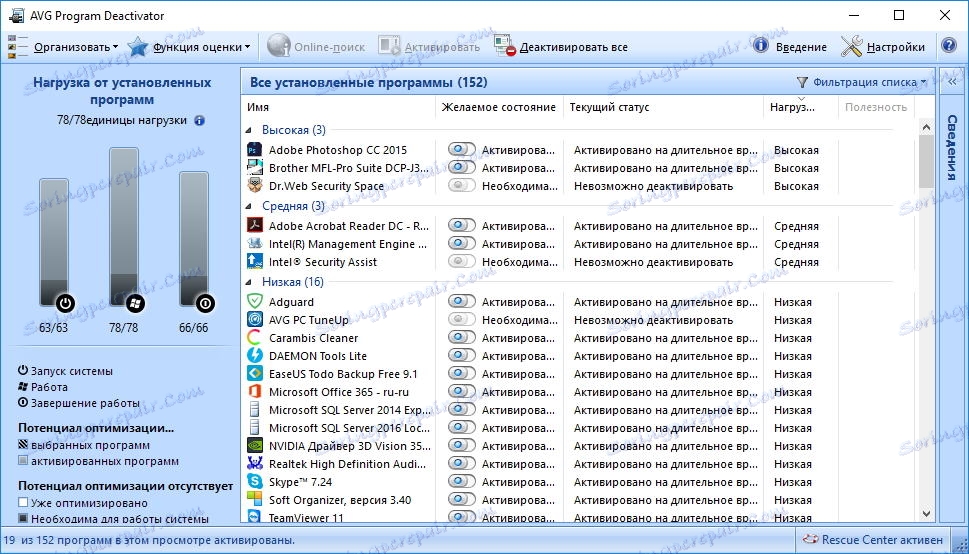
Task: Click the star icon of Функция оценки
Action: [138, 47]
